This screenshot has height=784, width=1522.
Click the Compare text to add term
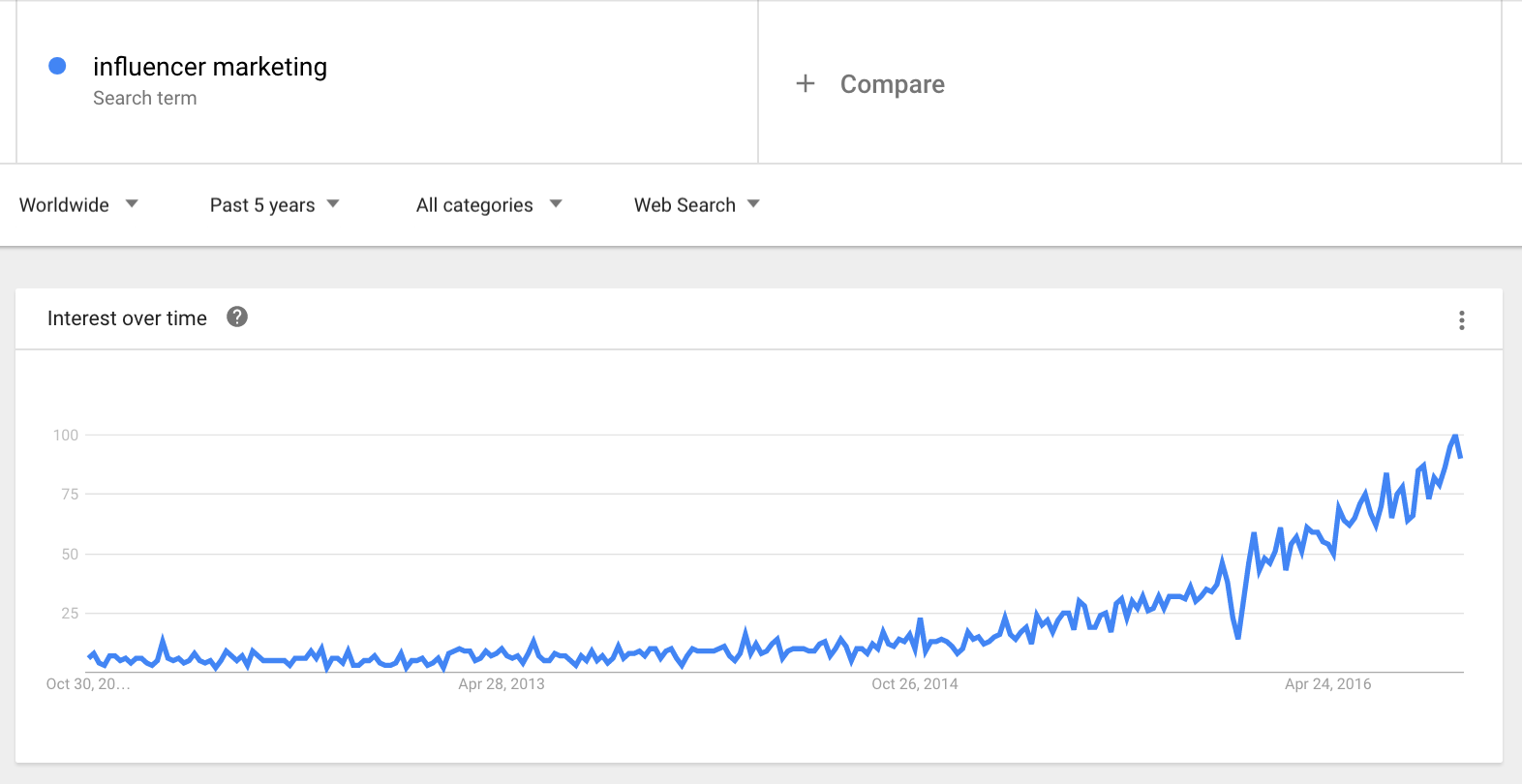[x=892, y=84]
